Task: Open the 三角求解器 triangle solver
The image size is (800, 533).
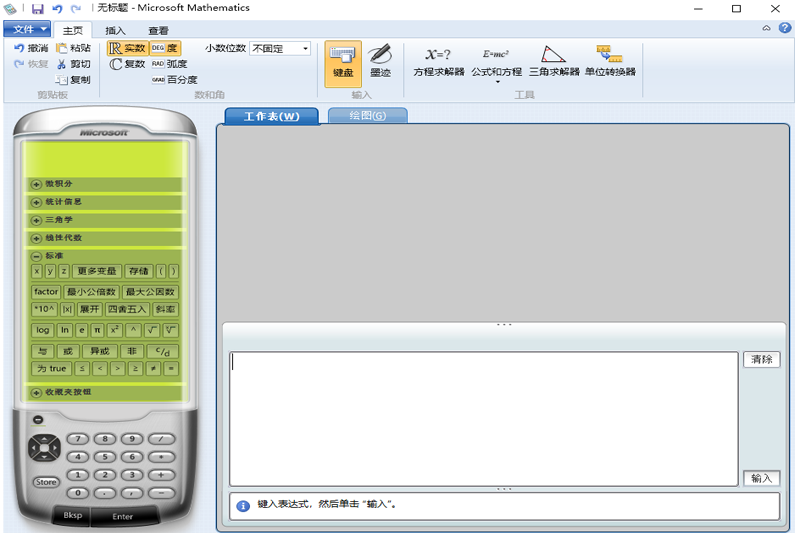Action: coord(554,61)
